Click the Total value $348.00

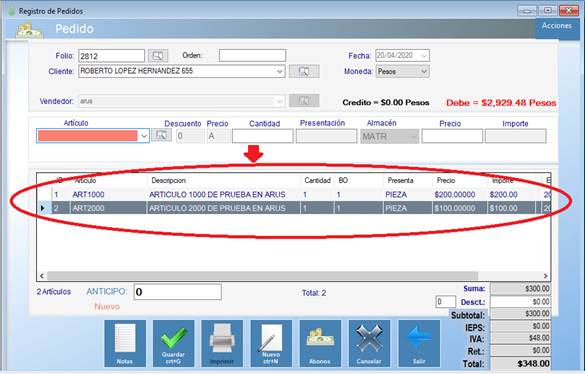pyautogui.click(x=520, y=363)
